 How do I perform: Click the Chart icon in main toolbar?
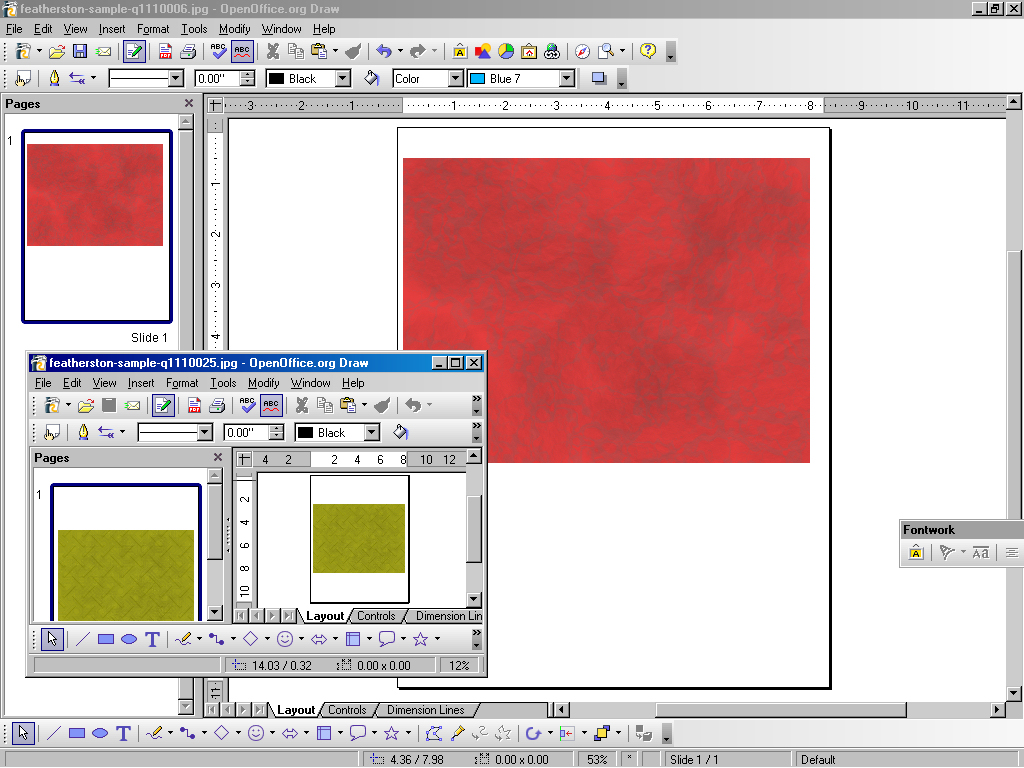(506, 51)
